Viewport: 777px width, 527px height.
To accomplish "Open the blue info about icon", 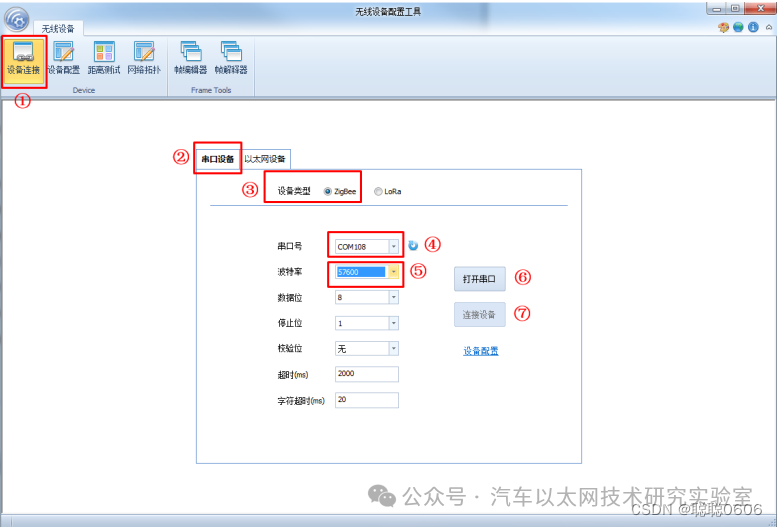I will click(x=753, y=27).
